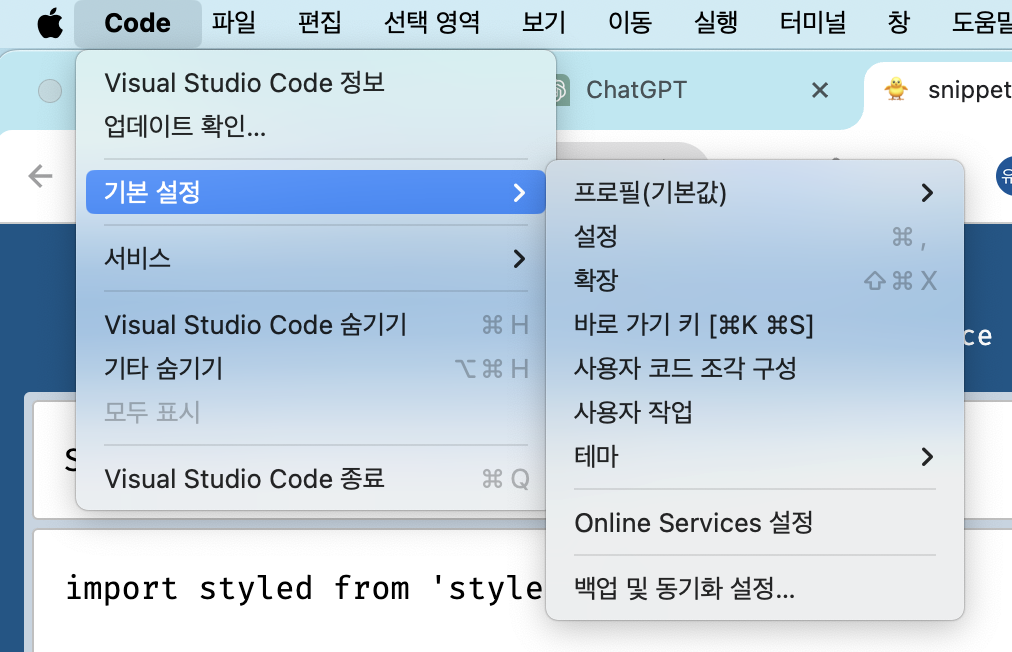Open the 이동 menu
This screenshot has height=652, width=1012.
click(x=630, y=23)
